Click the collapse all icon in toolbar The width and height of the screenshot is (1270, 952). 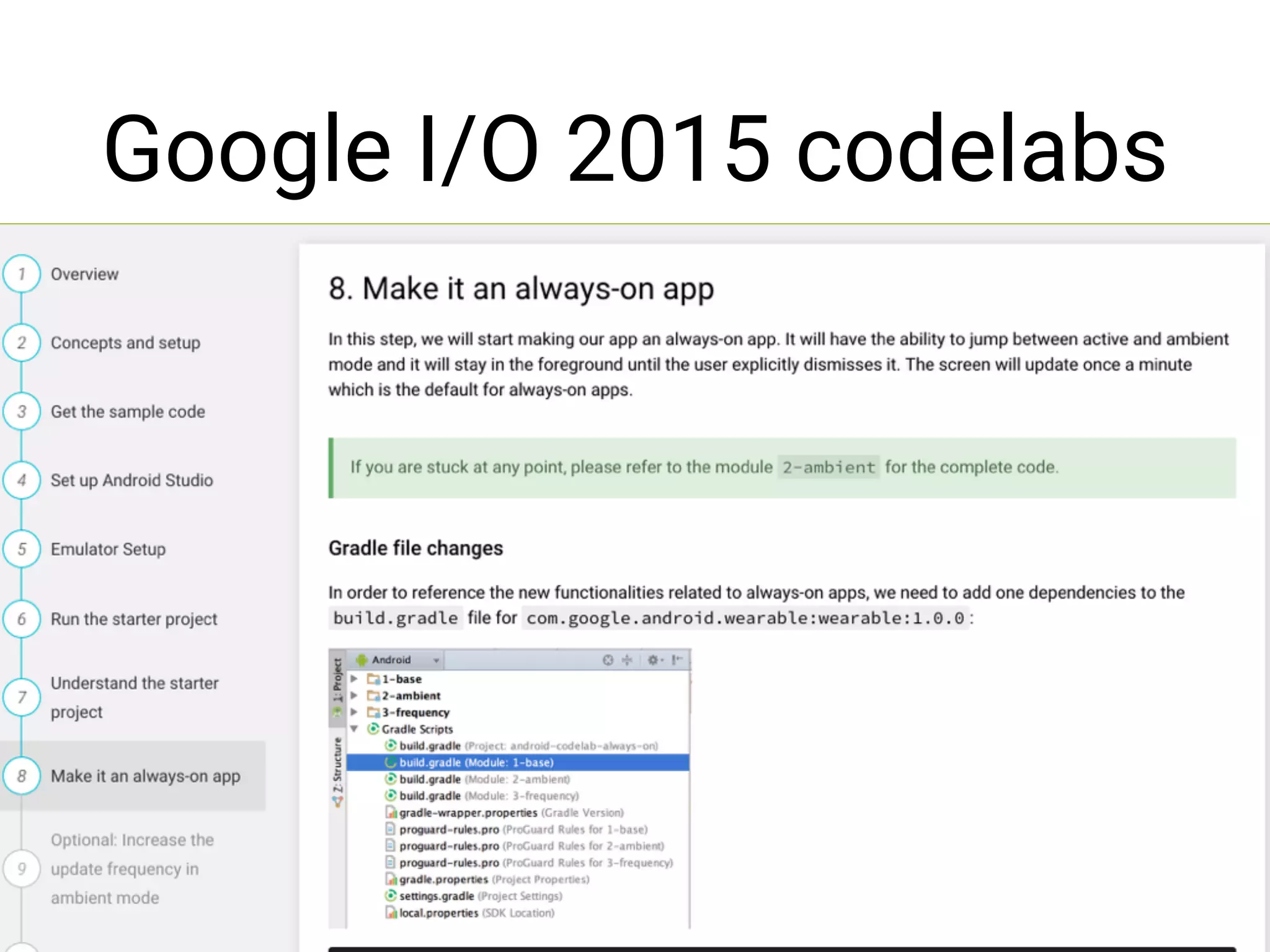[x=627, y=660]
